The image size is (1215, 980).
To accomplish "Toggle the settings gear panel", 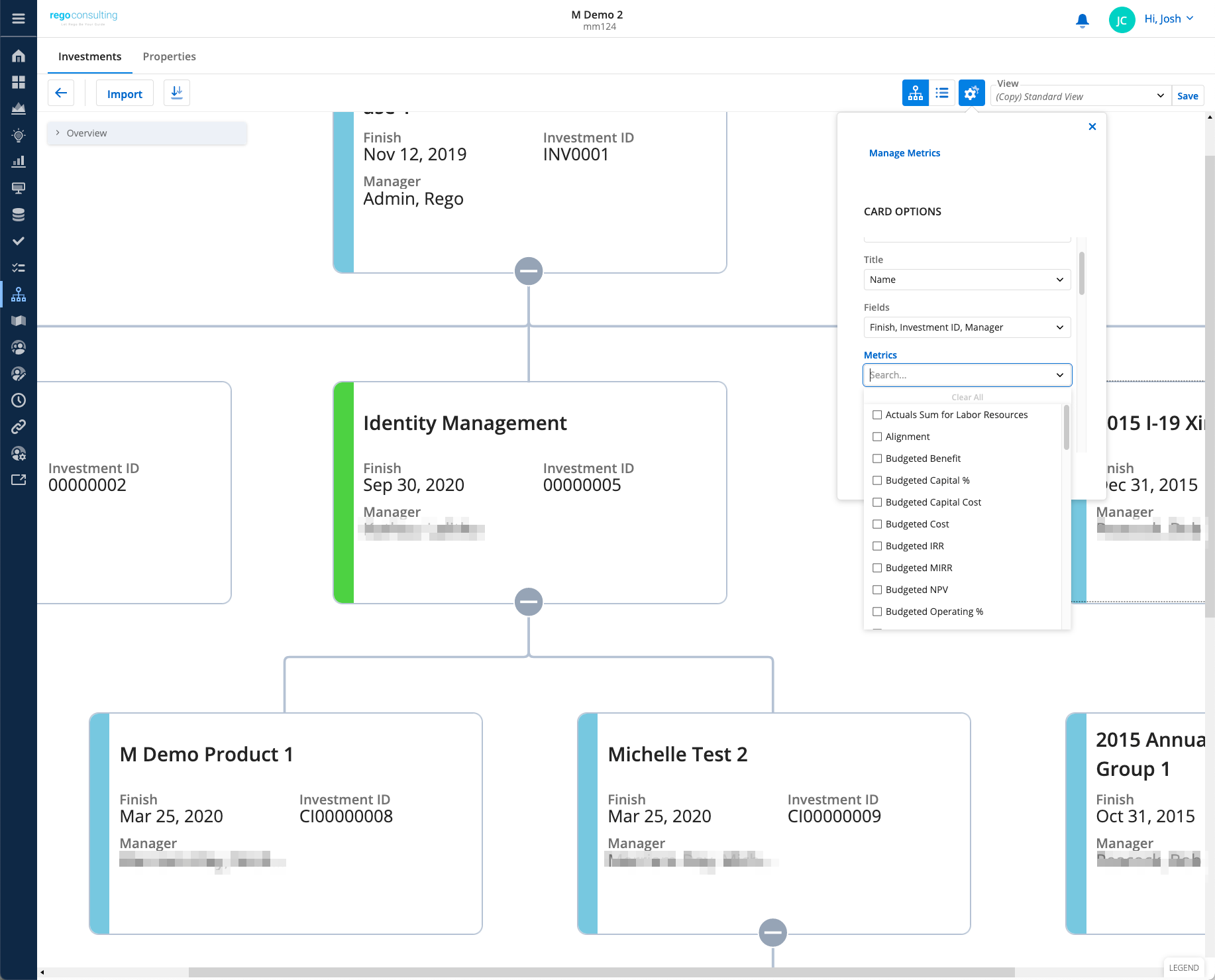I will (x=971, y=93).
